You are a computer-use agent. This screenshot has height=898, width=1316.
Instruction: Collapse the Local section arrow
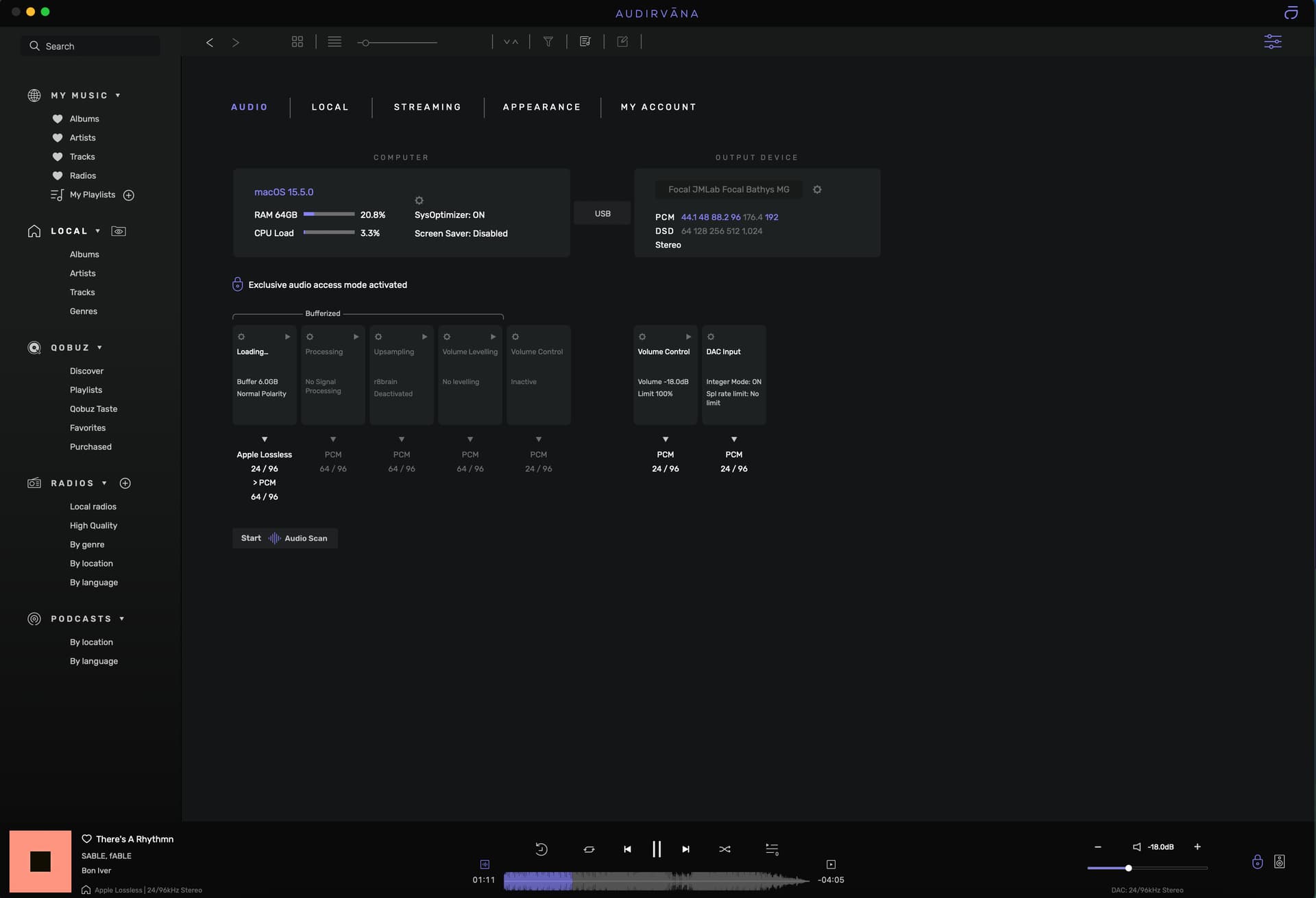point(98,232)
